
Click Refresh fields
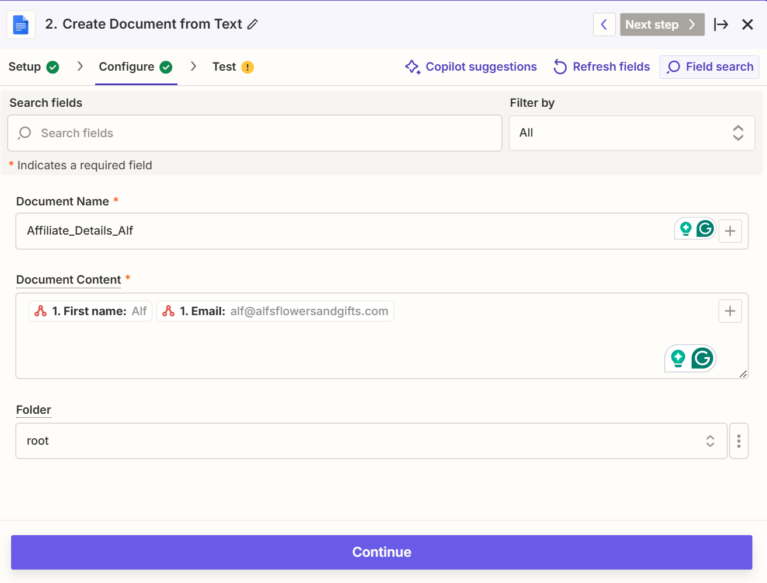point(601,67)
